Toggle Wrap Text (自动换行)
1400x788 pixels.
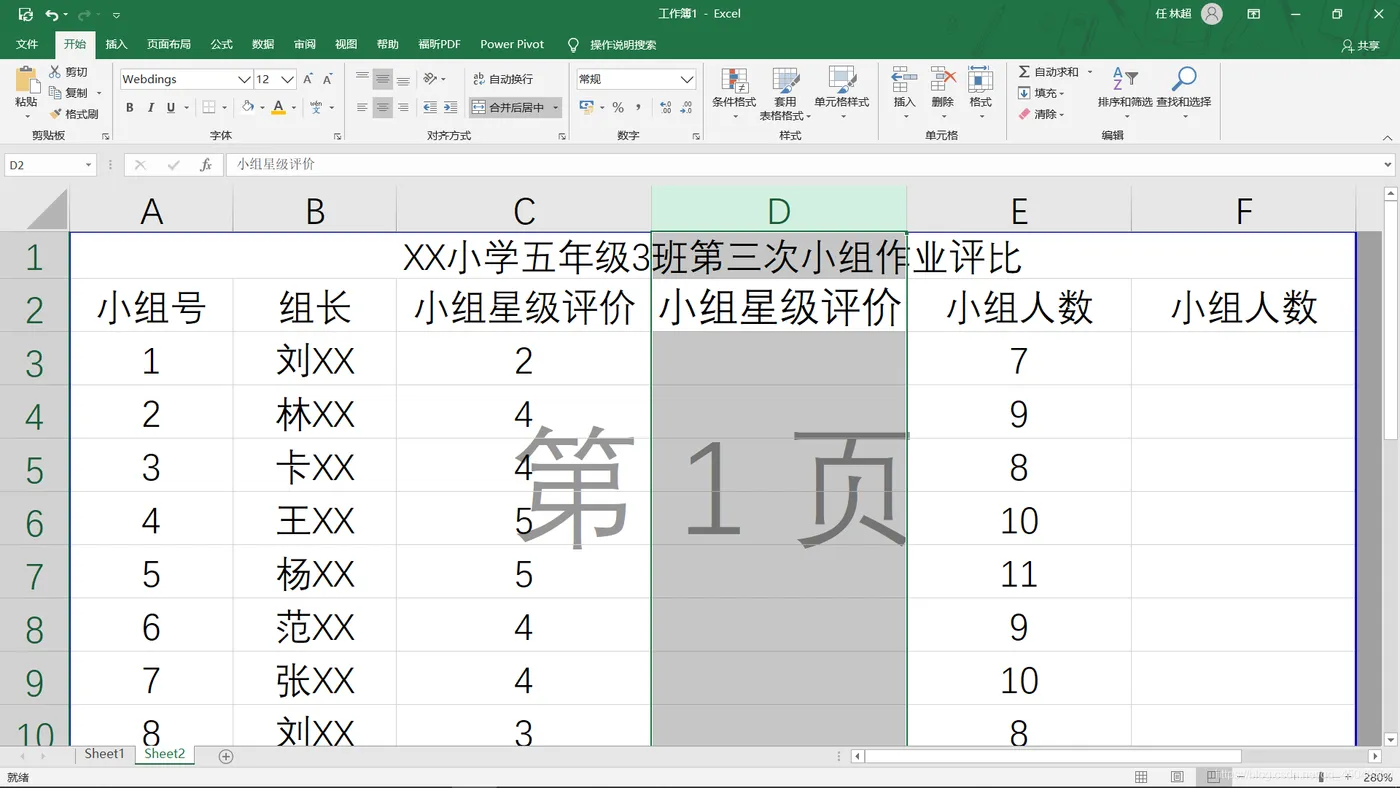(502, 79)
